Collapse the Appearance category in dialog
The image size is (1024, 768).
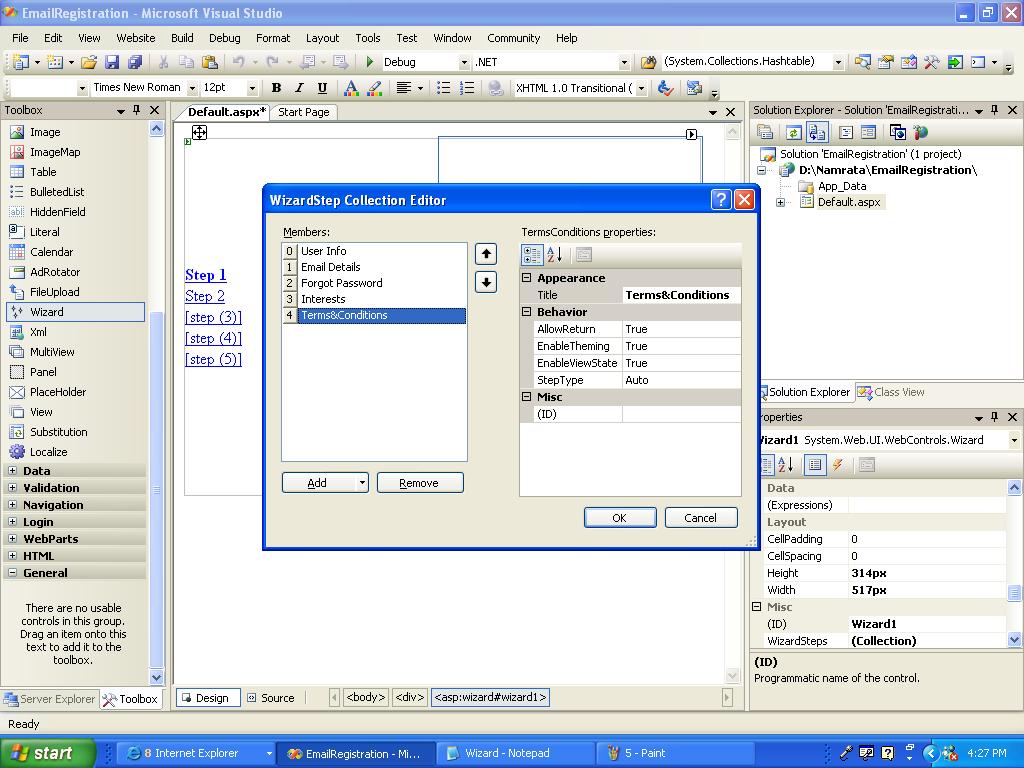(526, 278)
